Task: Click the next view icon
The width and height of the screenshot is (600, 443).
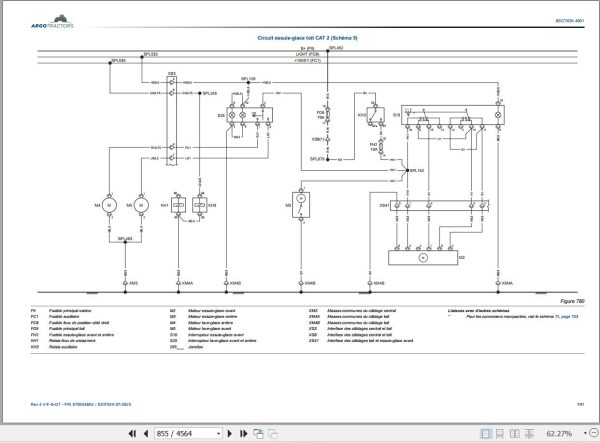Action: [x=273, y=433]
